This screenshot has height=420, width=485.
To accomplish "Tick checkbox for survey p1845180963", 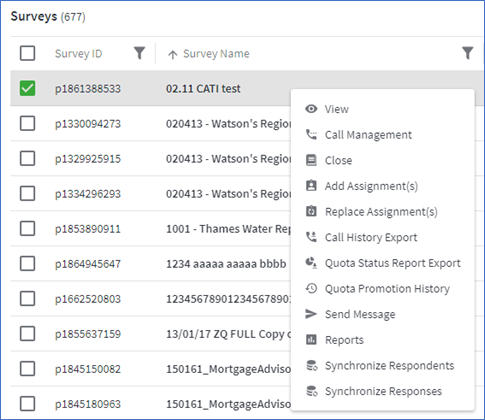I will [x=27, y=404].
